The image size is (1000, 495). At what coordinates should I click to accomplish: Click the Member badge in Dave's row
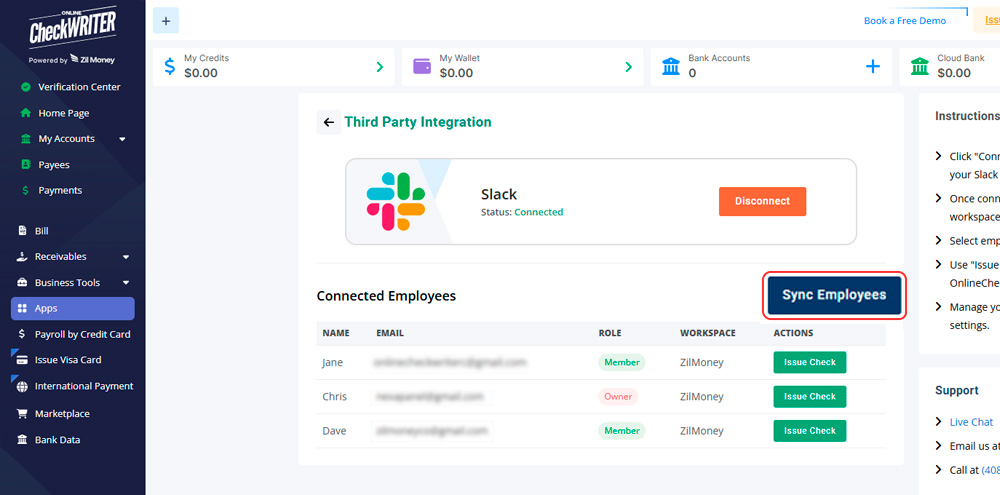point(622,431)
